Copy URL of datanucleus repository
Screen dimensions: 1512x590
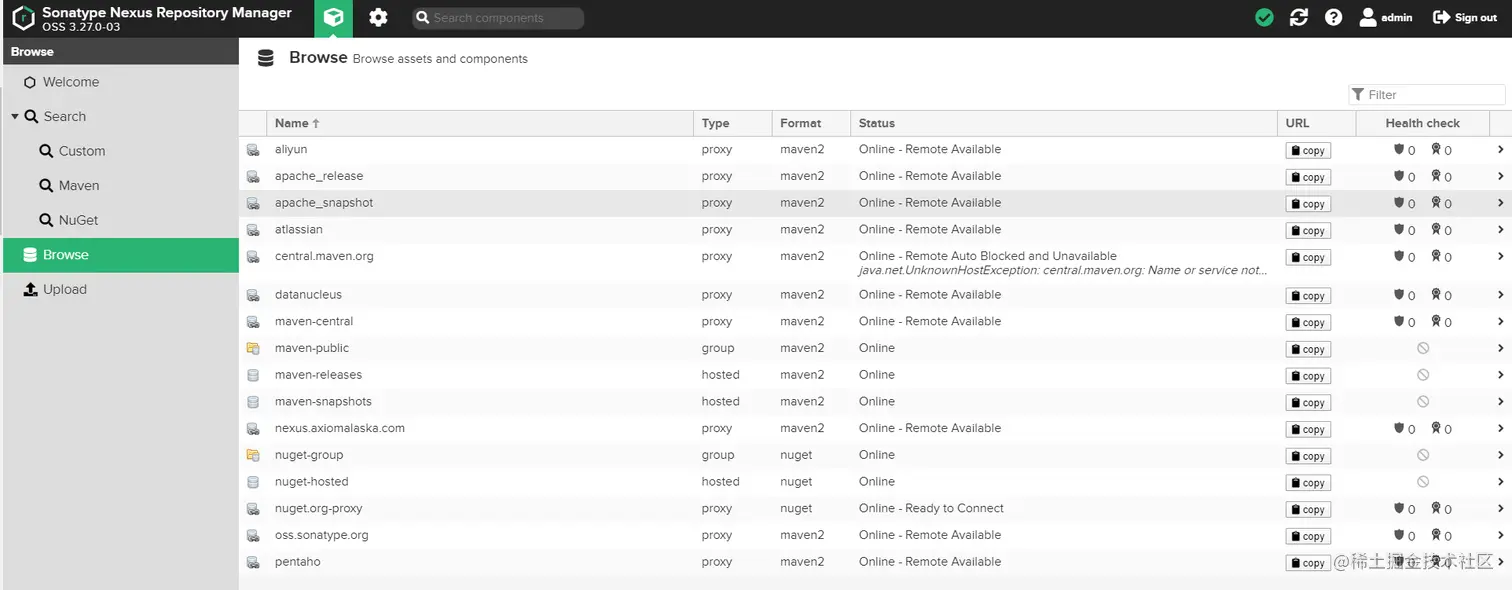1308,296
